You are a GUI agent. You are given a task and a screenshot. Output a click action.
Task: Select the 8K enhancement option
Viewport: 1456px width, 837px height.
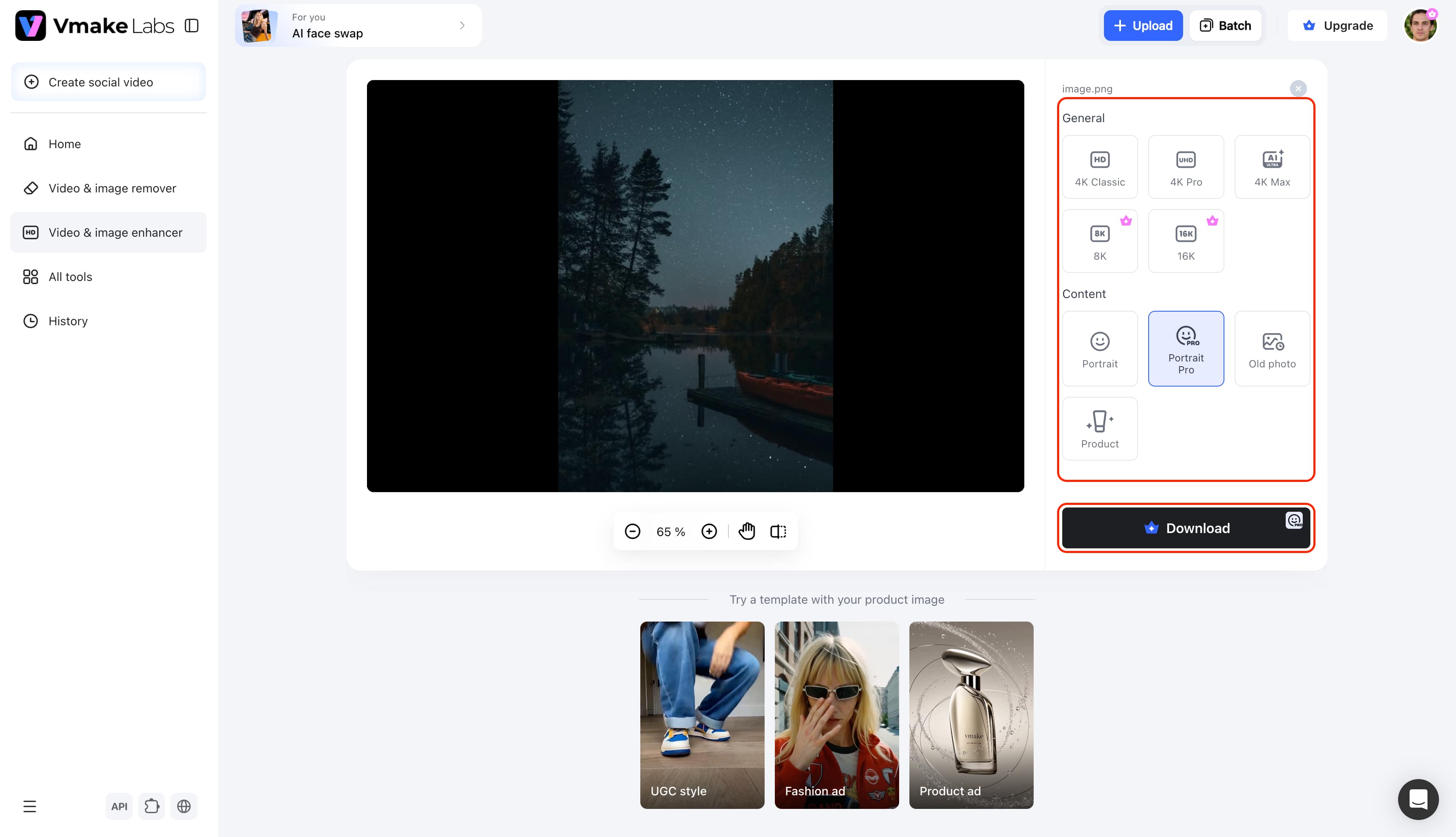coord(1100,241)
